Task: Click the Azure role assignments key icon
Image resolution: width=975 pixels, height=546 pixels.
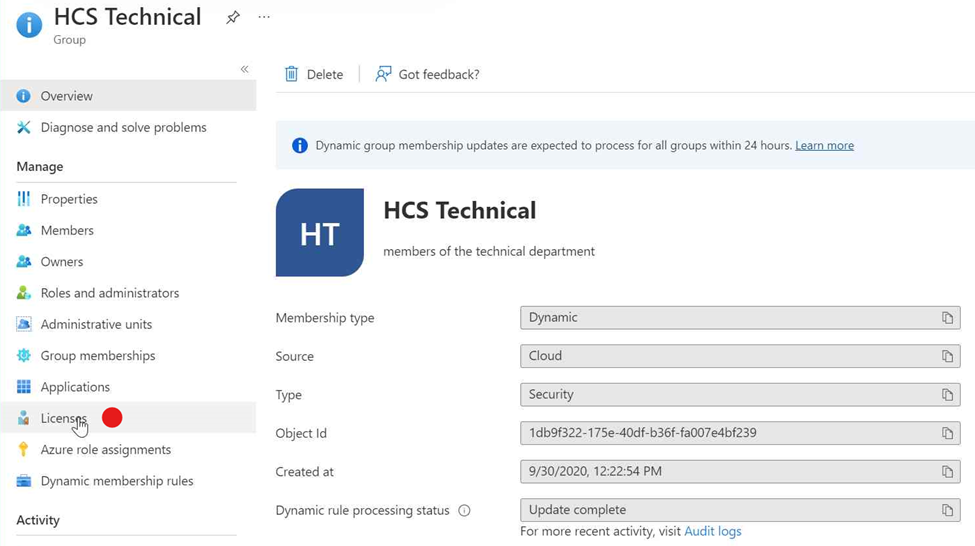Action: tap(24, 449)
